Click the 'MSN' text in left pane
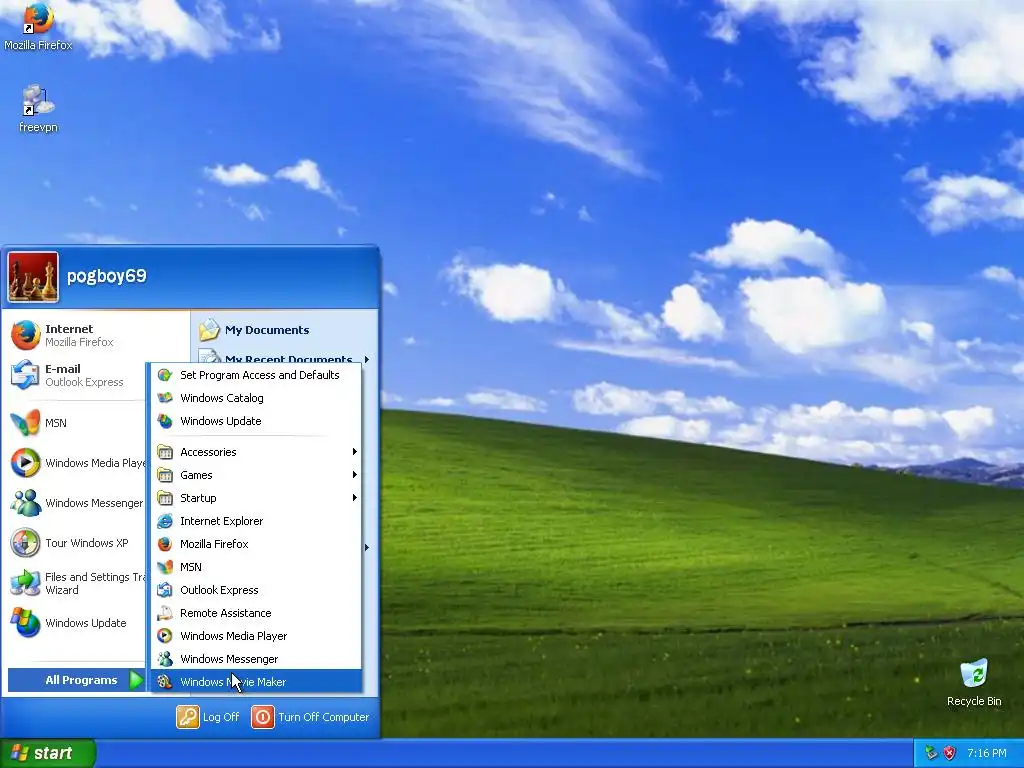The height and width of the screenshot is (768, 1024). click(56, 423)
